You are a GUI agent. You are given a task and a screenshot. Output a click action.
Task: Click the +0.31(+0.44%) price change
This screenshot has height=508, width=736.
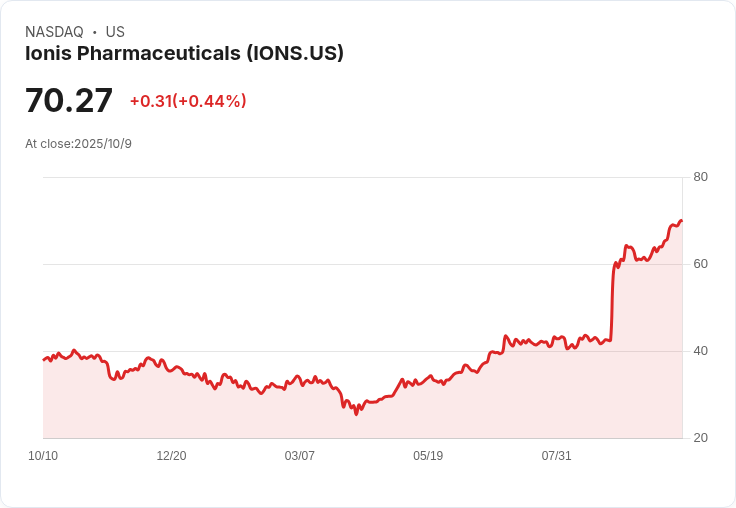(x=188, y=101)
